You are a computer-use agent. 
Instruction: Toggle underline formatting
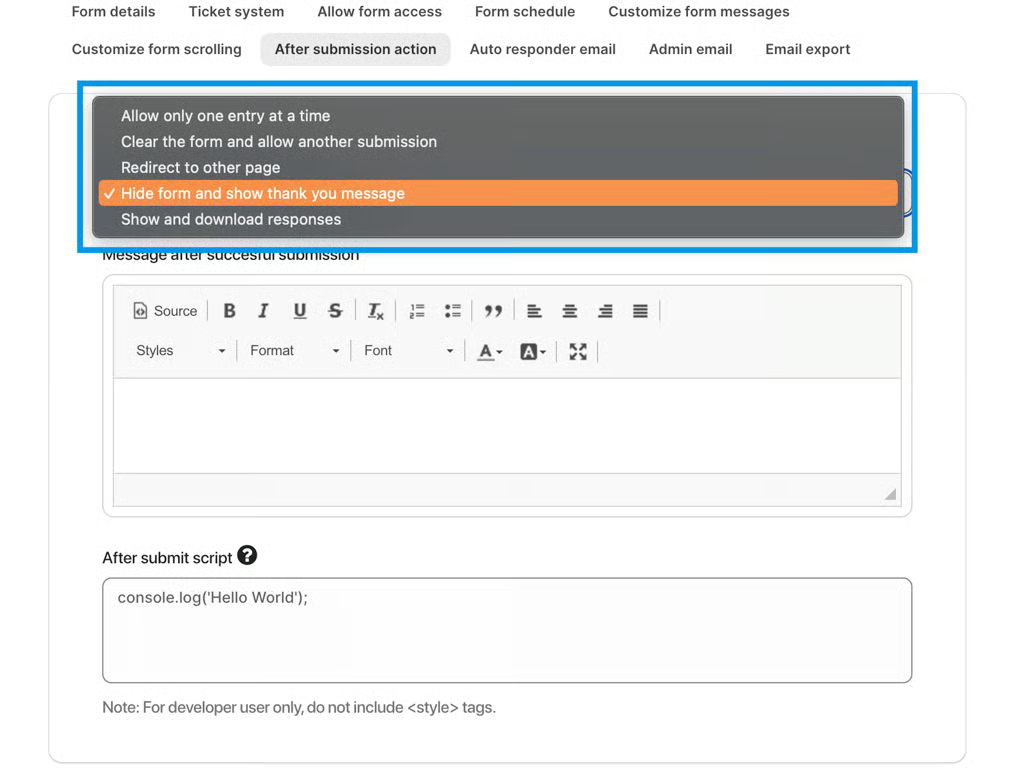coord(299,311)
